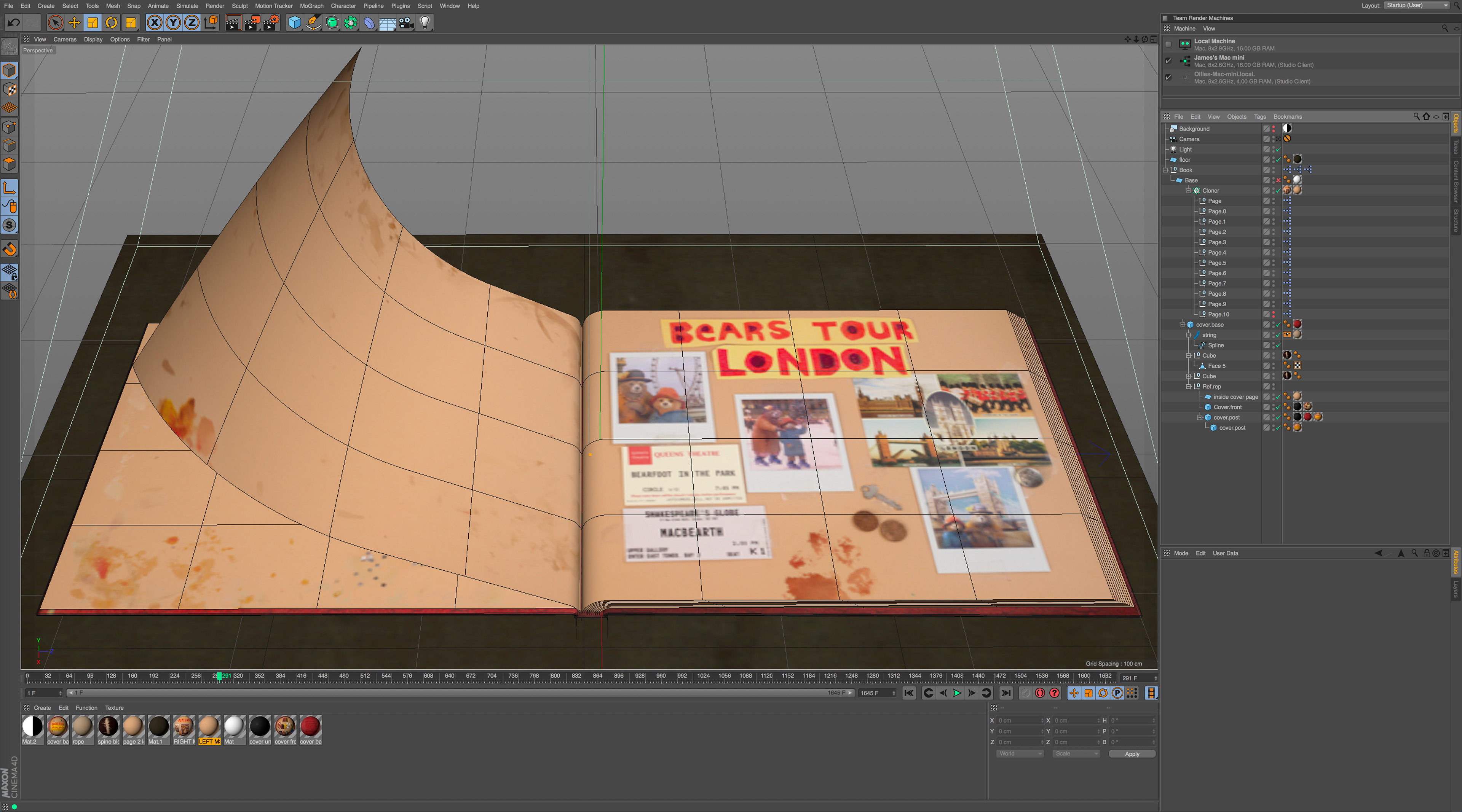Select the Spline Pen tool icon
The width and height of the screenshot is (1462, 812).
(x=313, y=23)
